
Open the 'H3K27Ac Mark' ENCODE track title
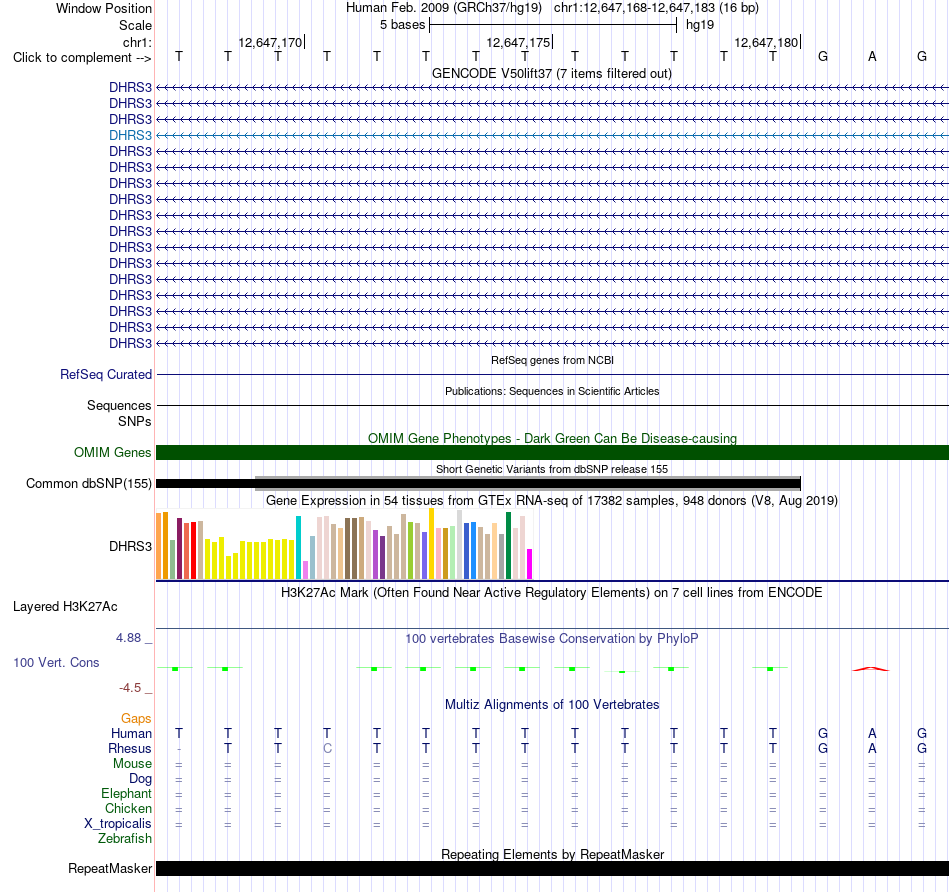(552, 593)
